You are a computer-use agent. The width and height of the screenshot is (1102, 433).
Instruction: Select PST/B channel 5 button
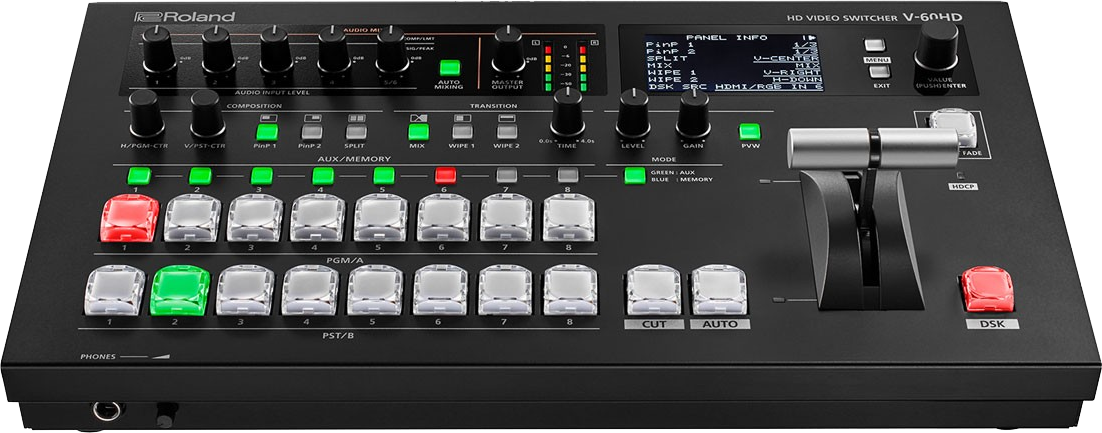click(x=376, y=290)
